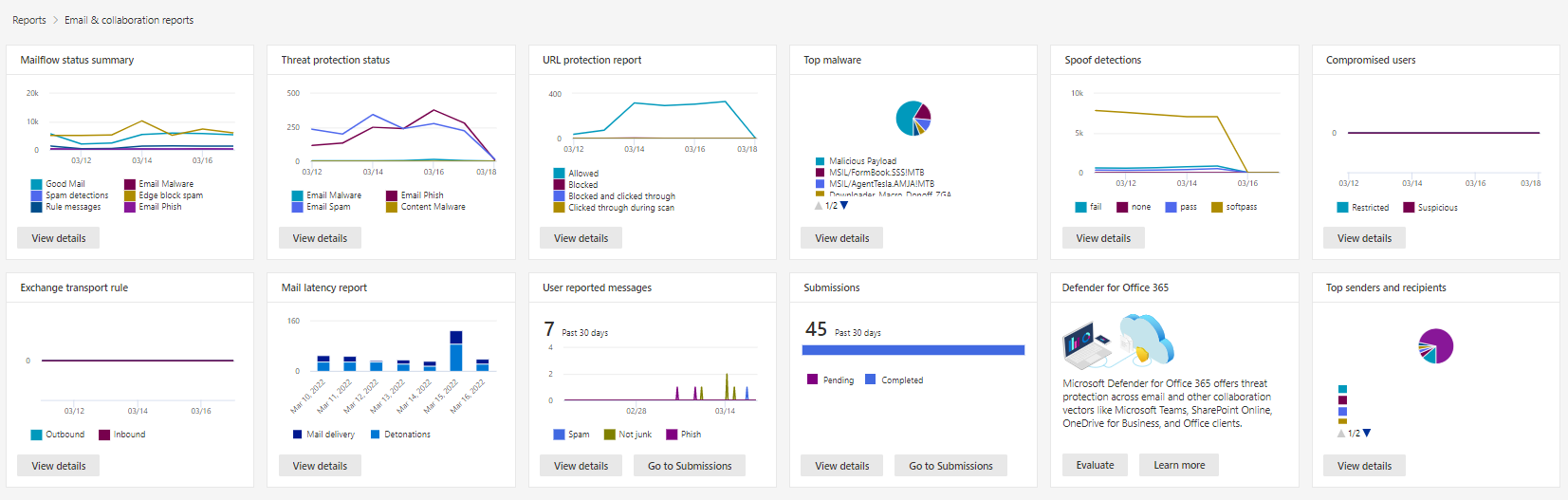
Task: Toggle the Edge block spam legend swatch
Action: point(130,195)
